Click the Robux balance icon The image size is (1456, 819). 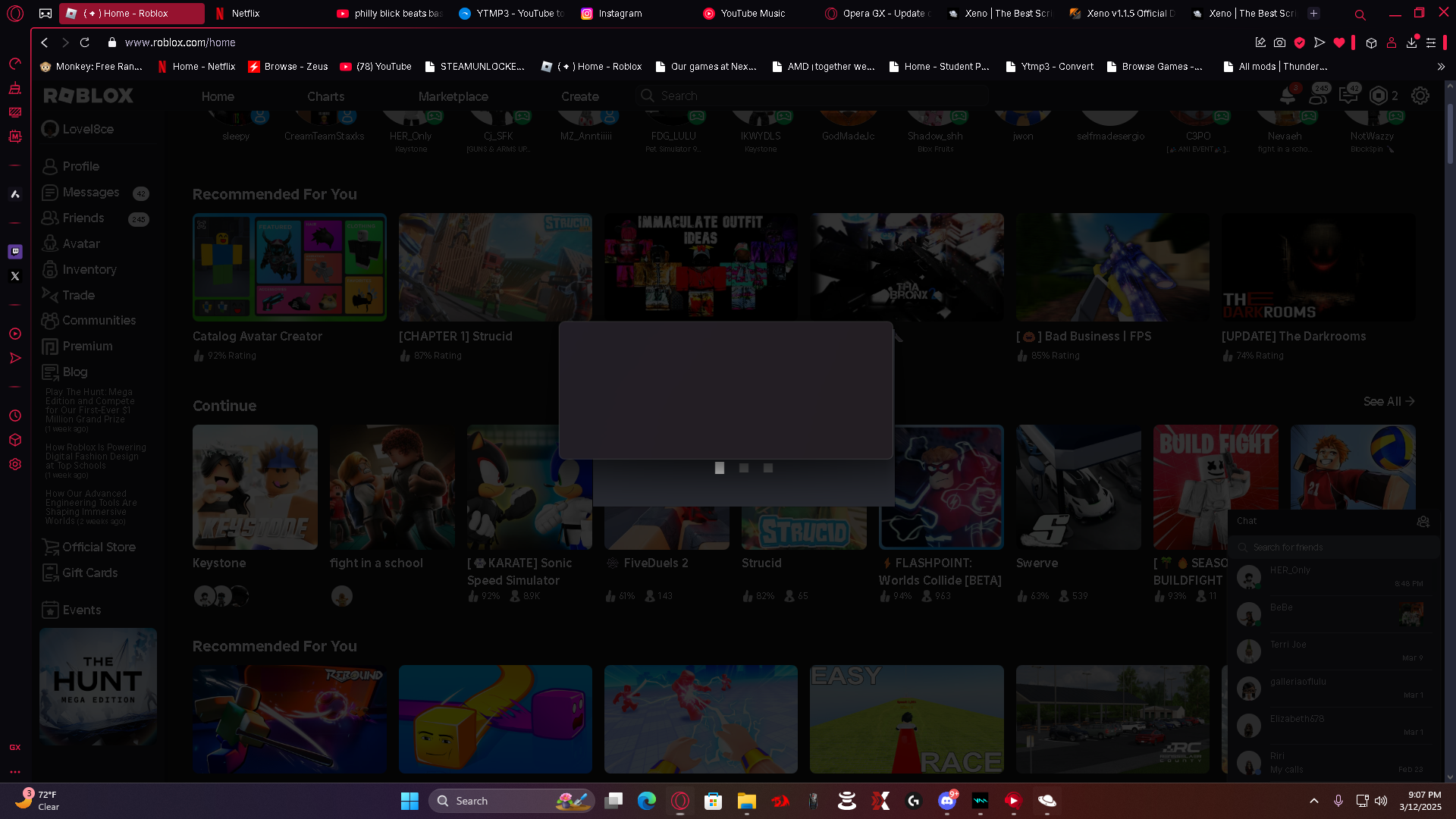(1379, 96)
